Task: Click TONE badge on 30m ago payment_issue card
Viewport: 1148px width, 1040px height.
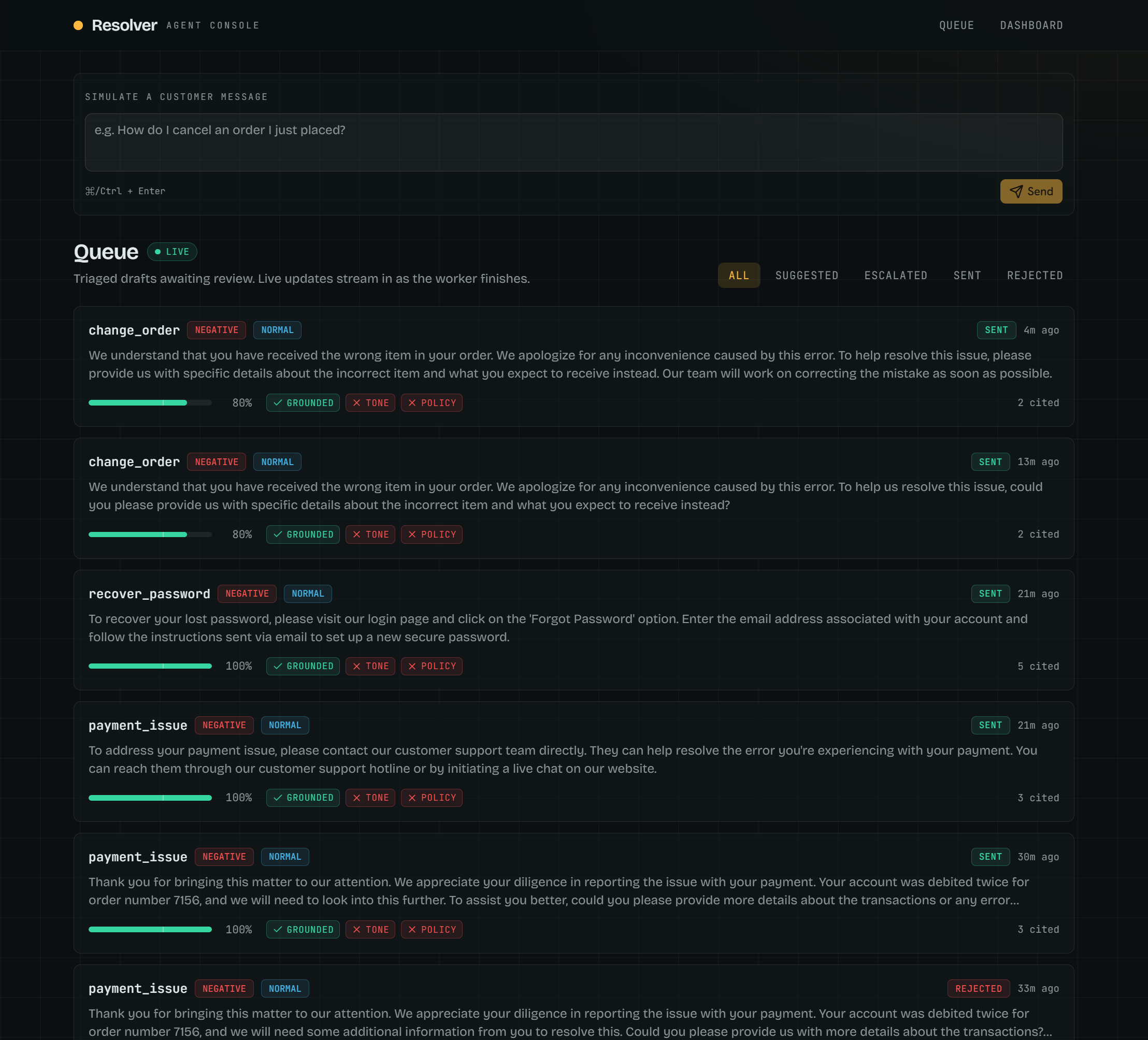Action: (x=370, y=929)
